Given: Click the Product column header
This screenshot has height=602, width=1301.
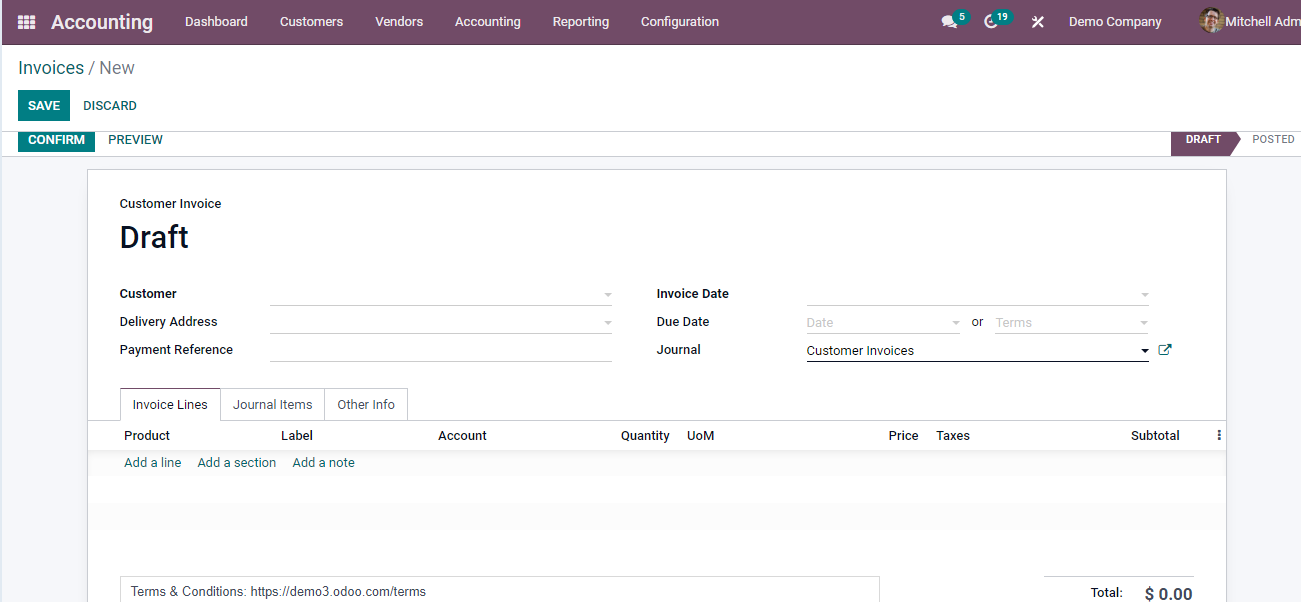Looking at the screenshot, I should 147,436.
